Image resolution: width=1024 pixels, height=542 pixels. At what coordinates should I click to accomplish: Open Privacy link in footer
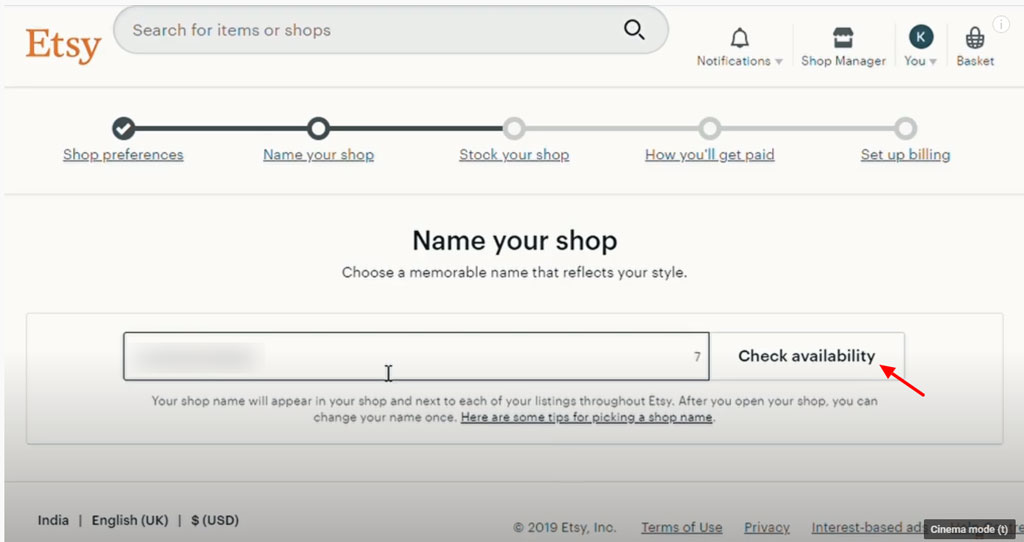tap(767, 527)
